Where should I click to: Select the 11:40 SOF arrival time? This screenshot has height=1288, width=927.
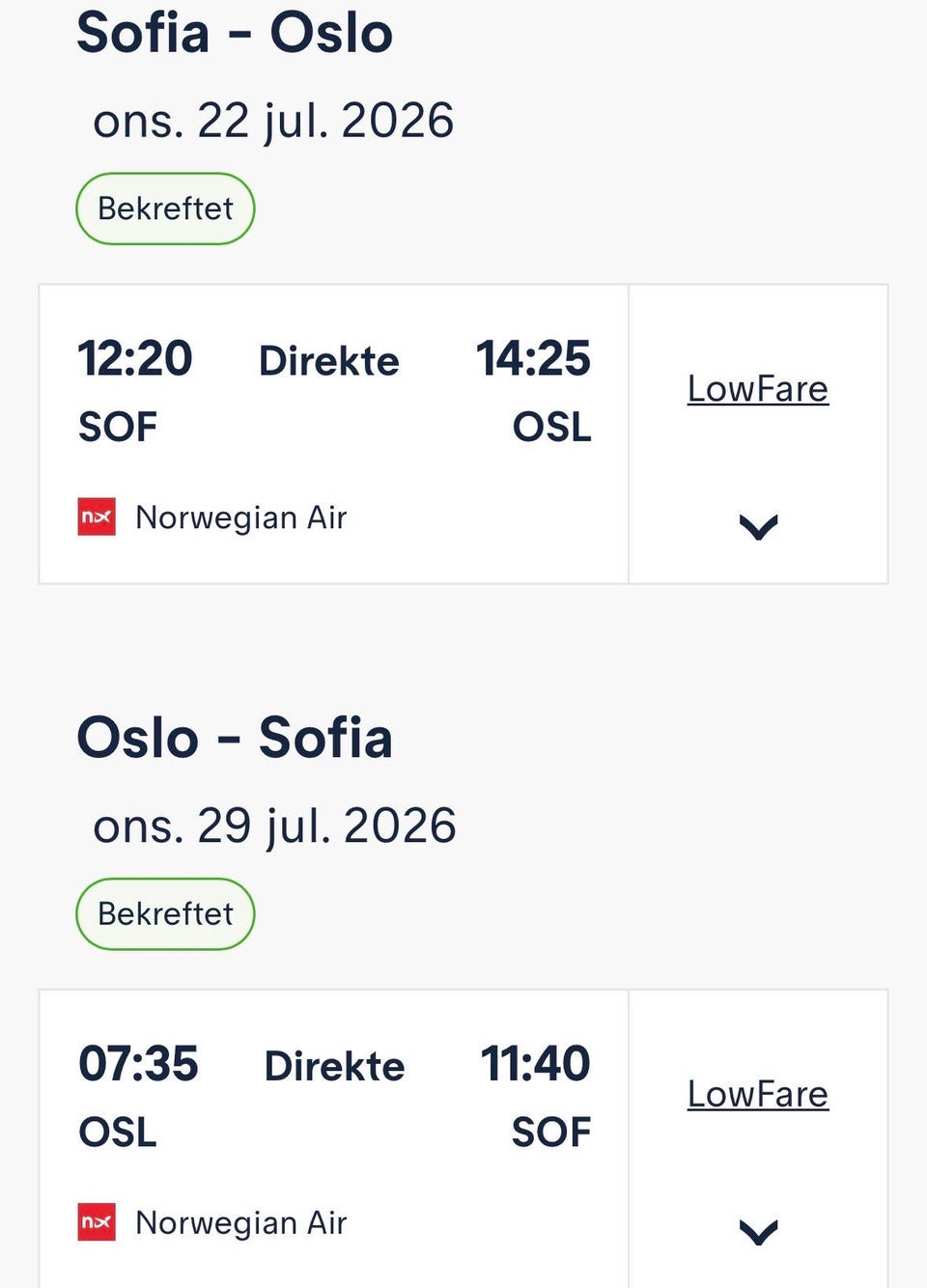coord(535,1063)
